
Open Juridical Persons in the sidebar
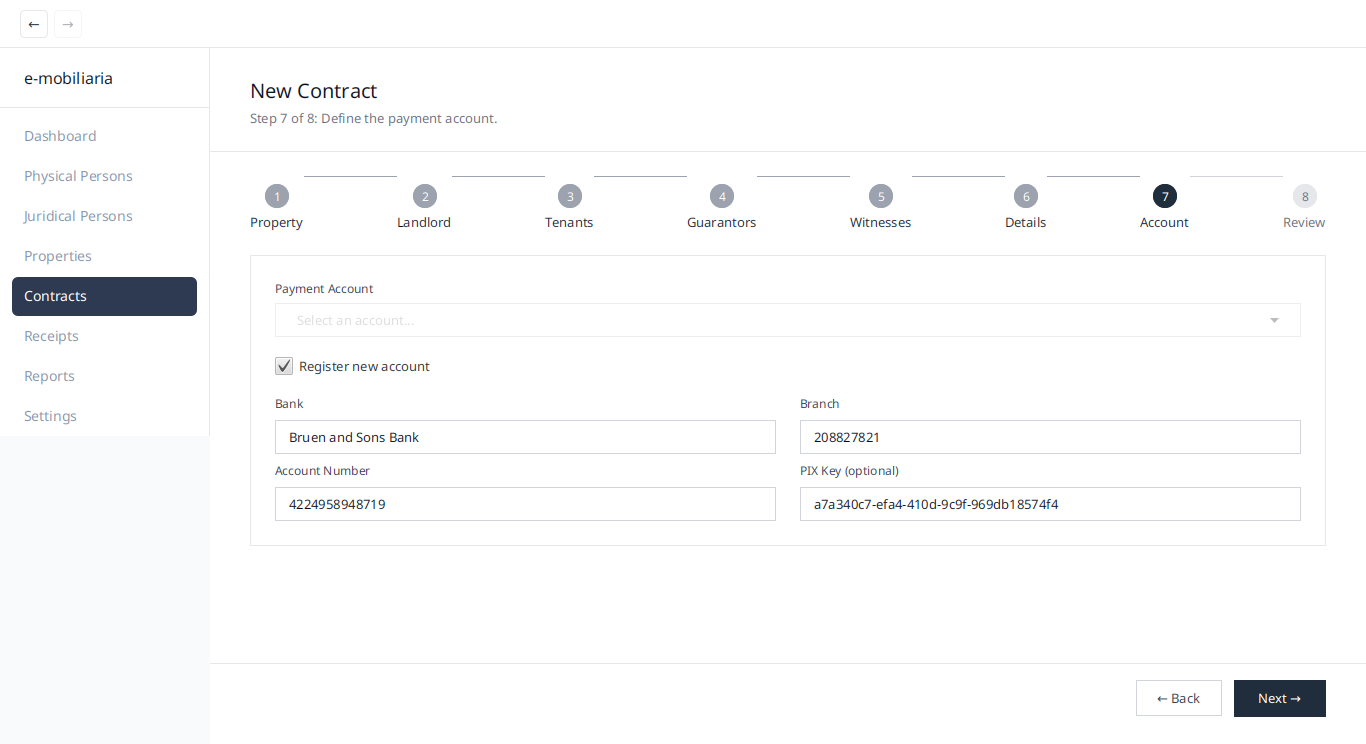click(x=105, y=216)
